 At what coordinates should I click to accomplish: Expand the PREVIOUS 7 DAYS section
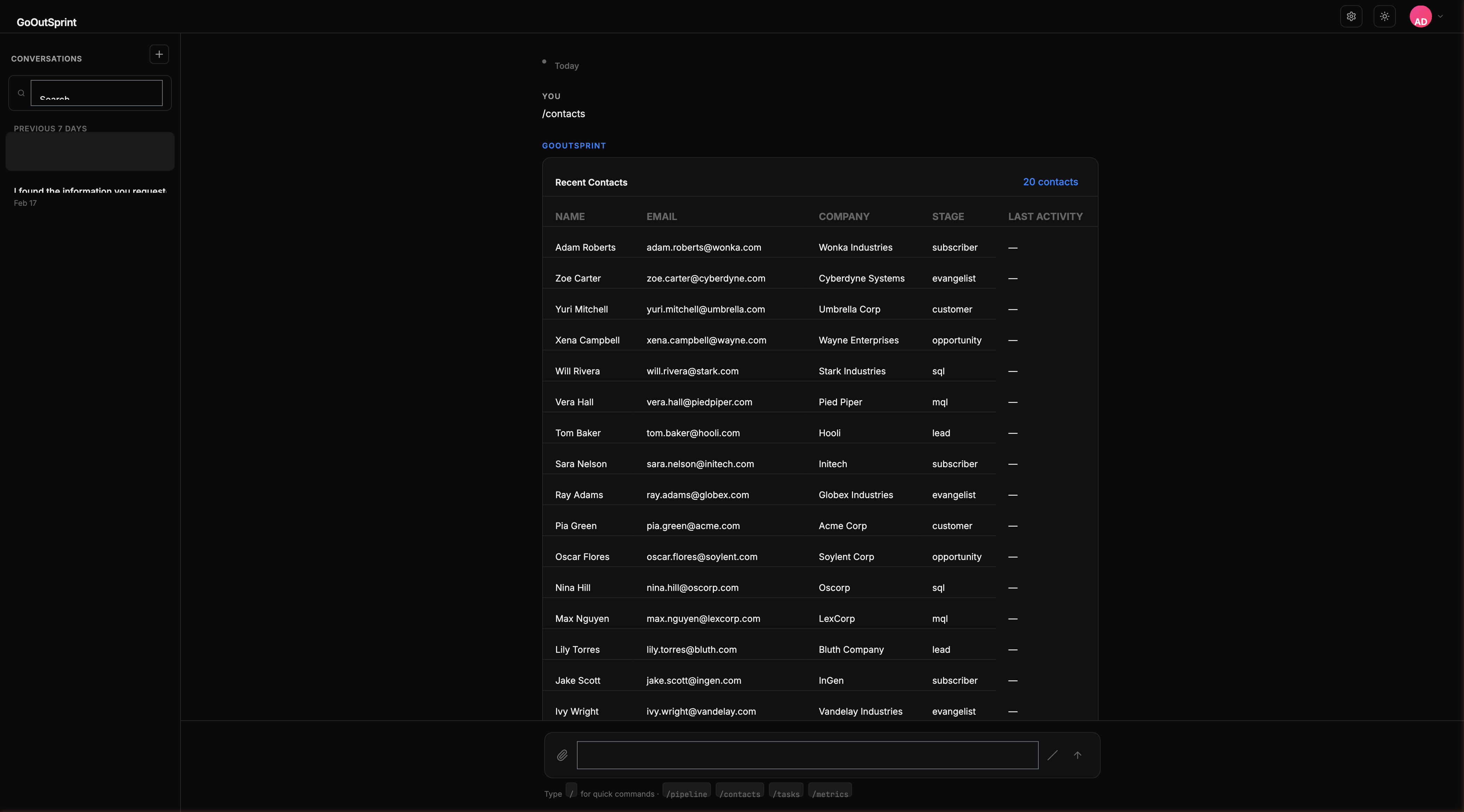tap(50, 128)
